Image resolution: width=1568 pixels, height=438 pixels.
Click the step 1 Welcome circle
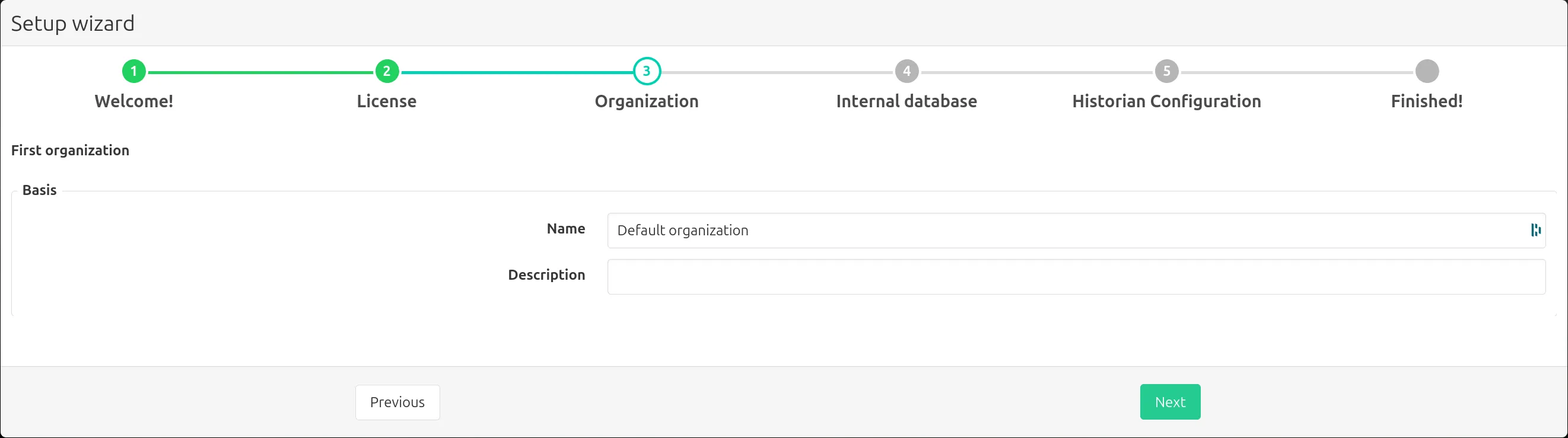tap(134, 71)
